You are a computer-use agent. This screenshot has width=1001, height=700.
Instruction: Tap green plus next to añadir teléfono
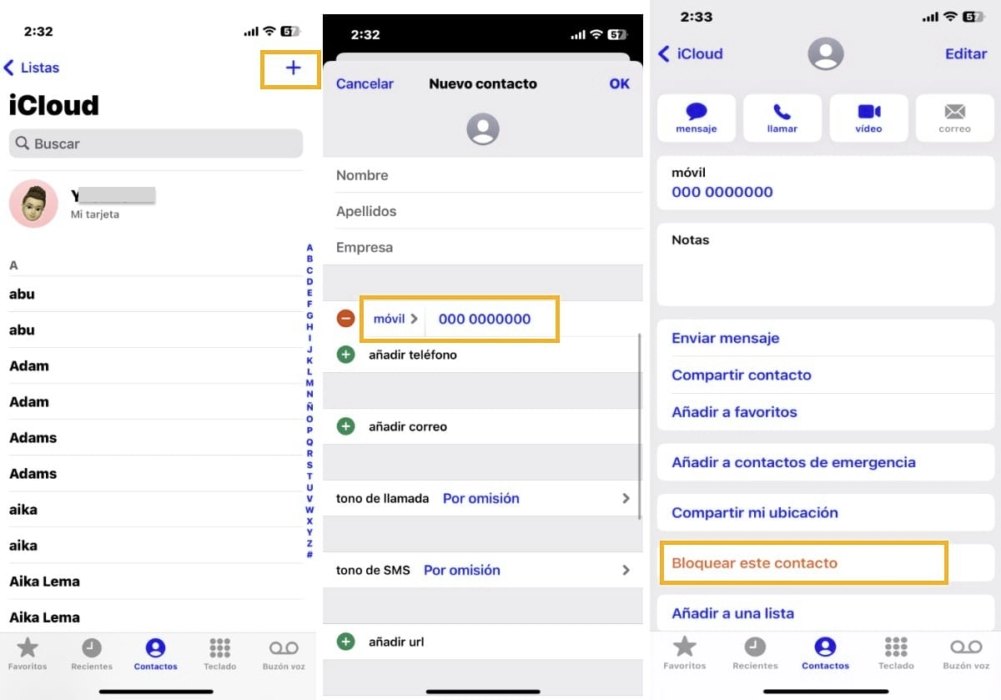346,355
